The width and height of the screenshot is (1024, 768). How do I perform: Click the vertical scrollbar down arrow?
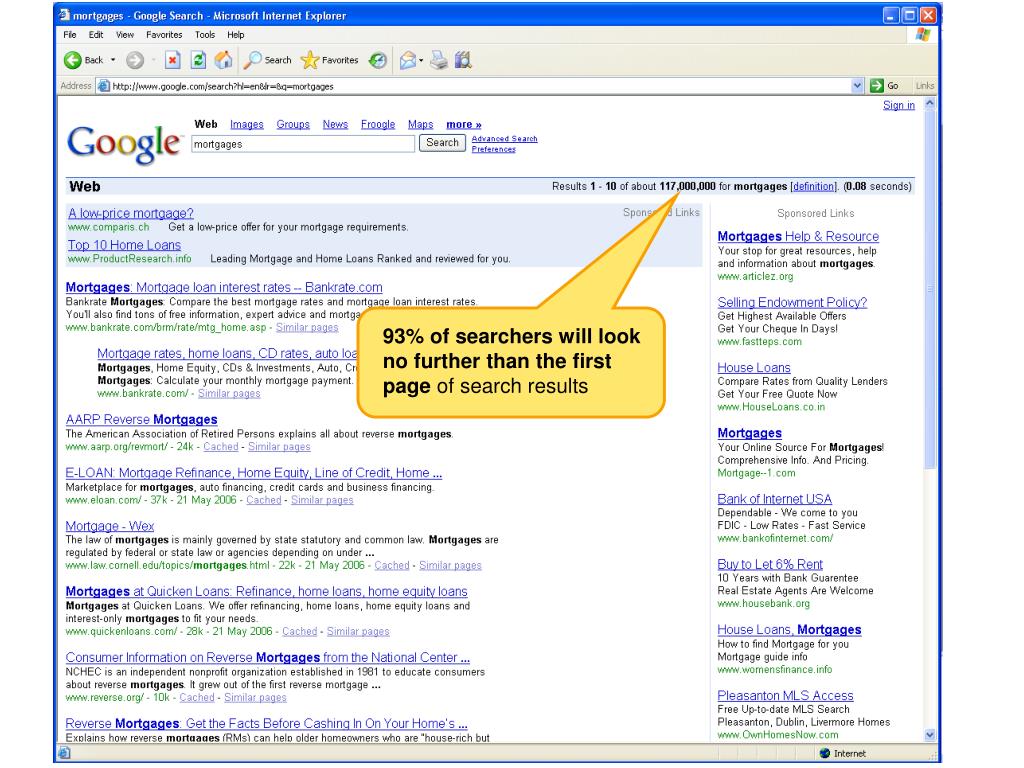tap(930, 735)
